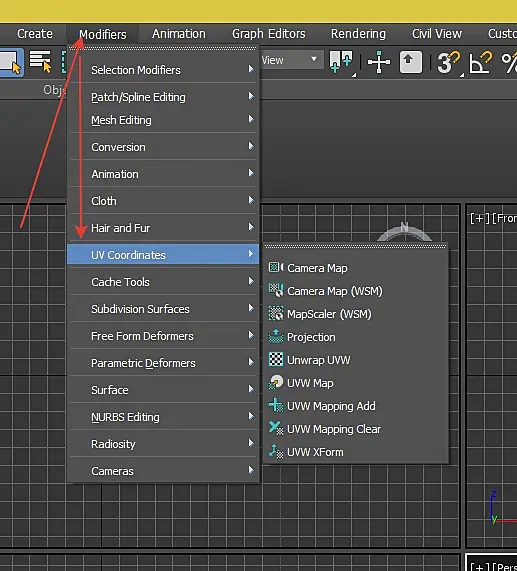This screenshot has height=571, width=517.
Task: Click the Select and Manipulate icon
Action: pos(379,62)
